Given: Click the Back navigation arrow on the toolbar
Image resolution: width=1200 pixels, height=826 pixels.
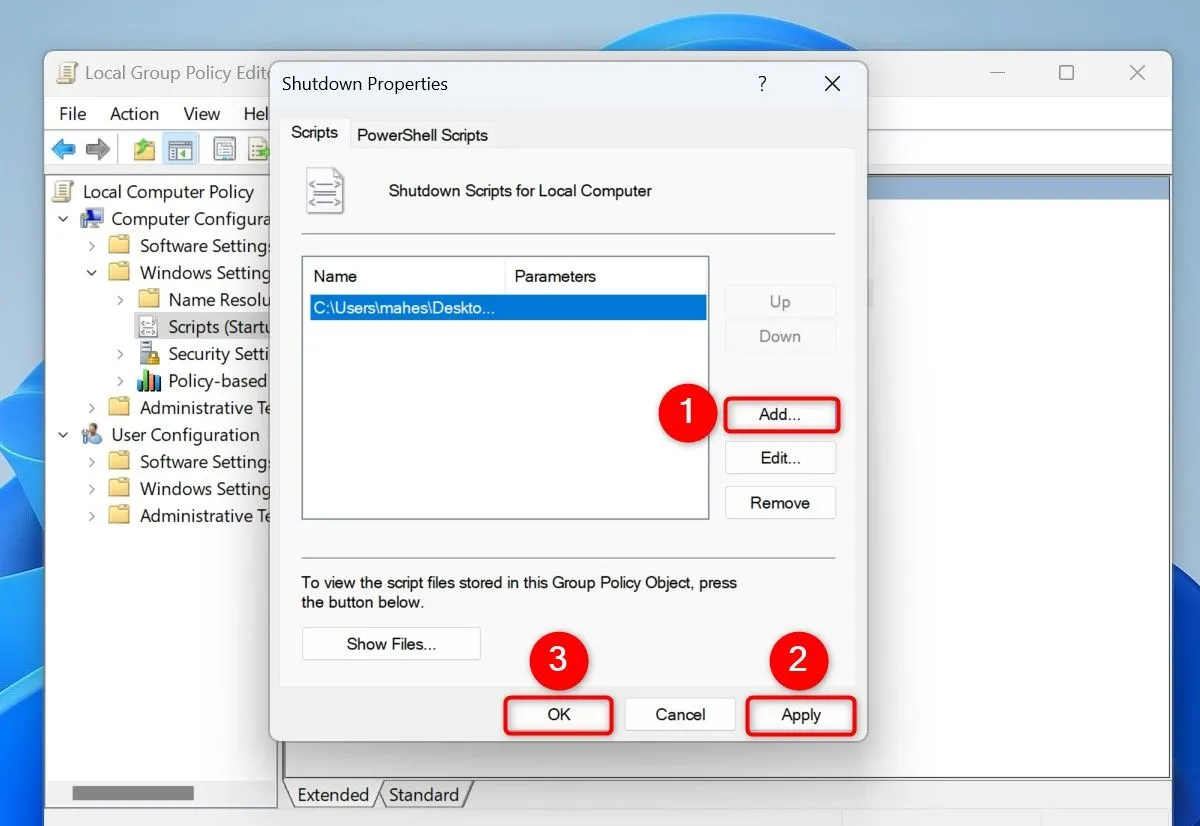Looking at the screenshot, I should point(62,148).
